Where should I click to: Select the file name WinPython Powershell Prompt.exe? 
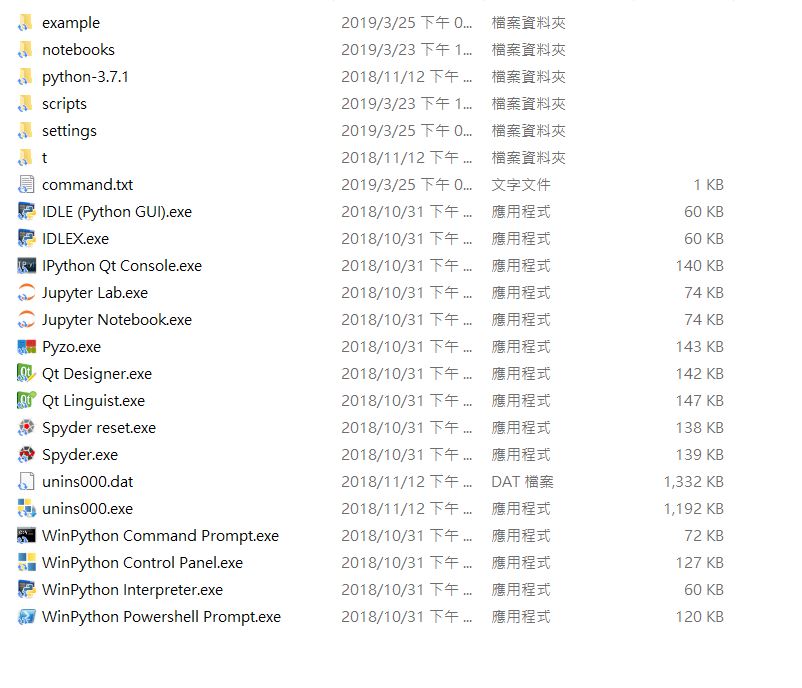[x=161, y=617]
